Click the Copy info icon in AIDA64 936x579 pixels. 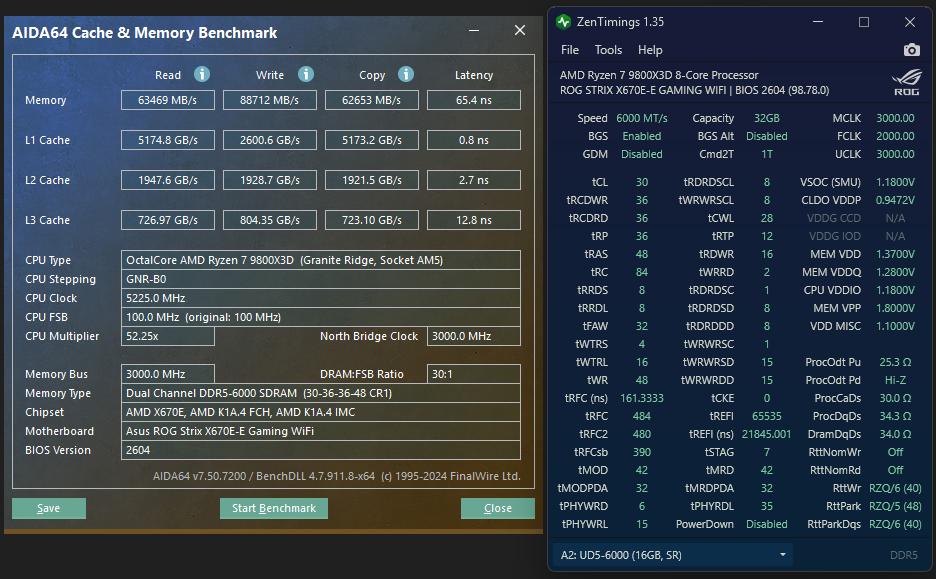point(406,74)
